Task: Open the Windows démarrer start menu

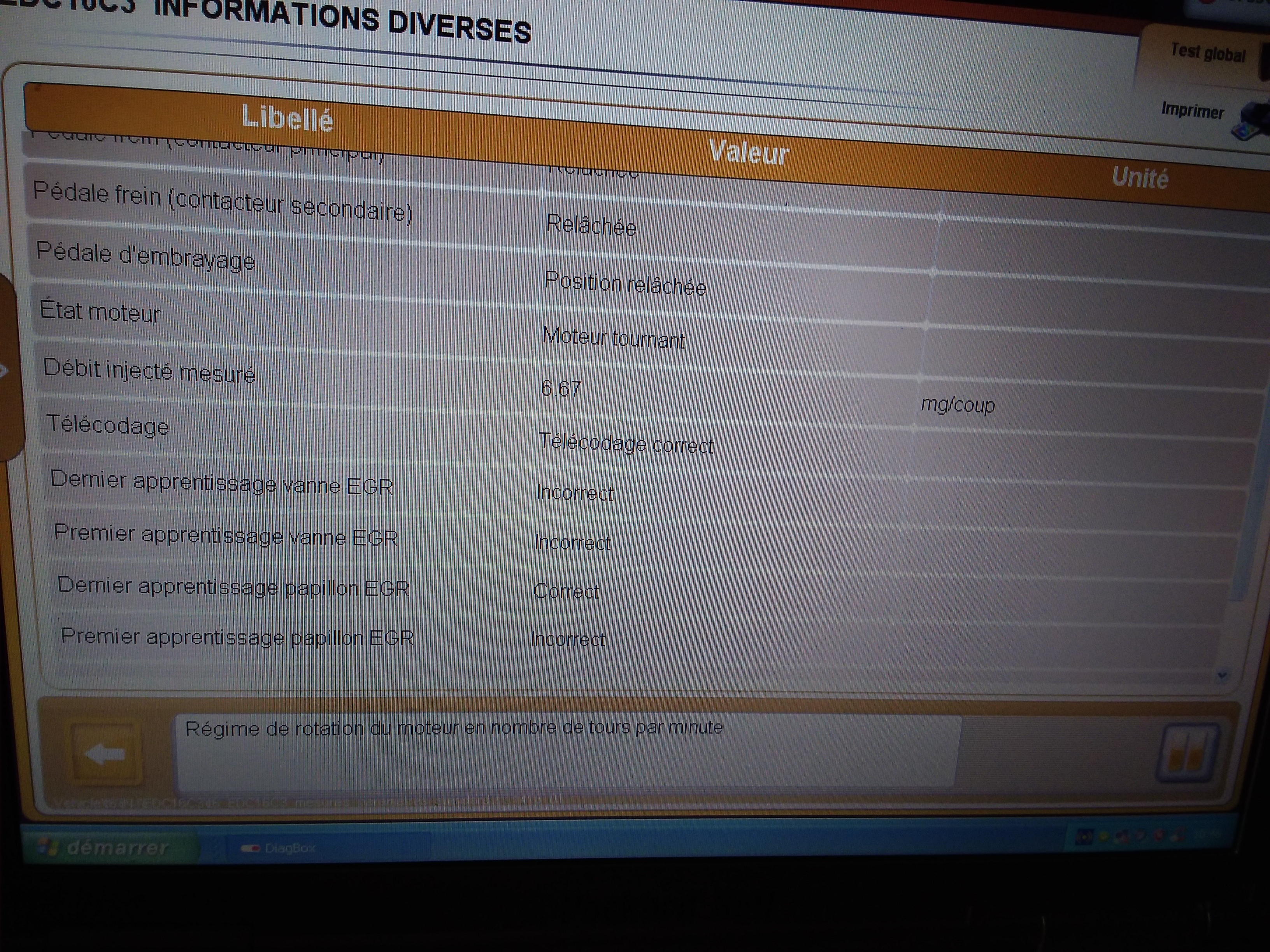Action: (109, 847)
